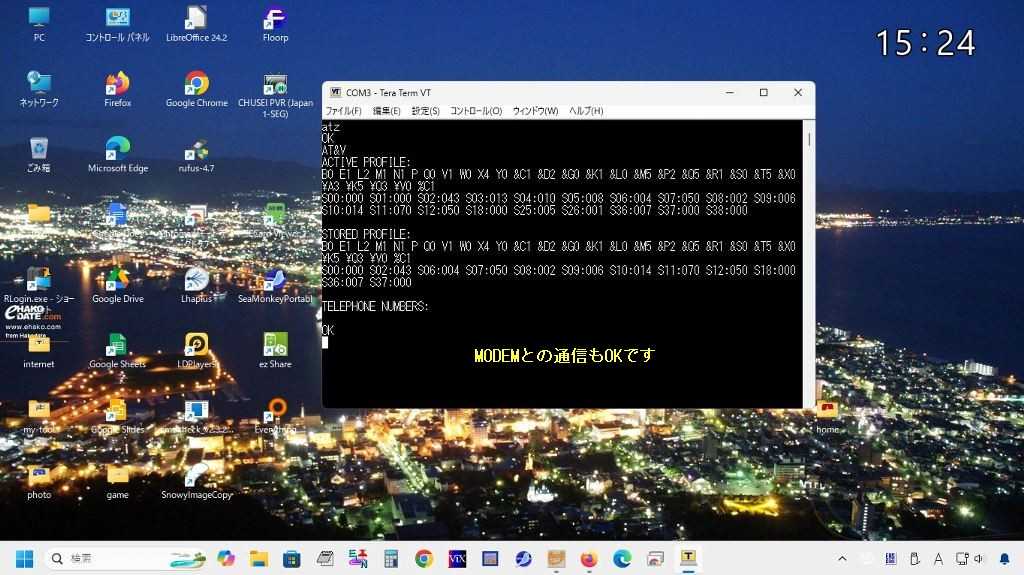Select the SnowyImageCopy desktop icon
The image size is (1024, 575).
[x=196, y=478]
